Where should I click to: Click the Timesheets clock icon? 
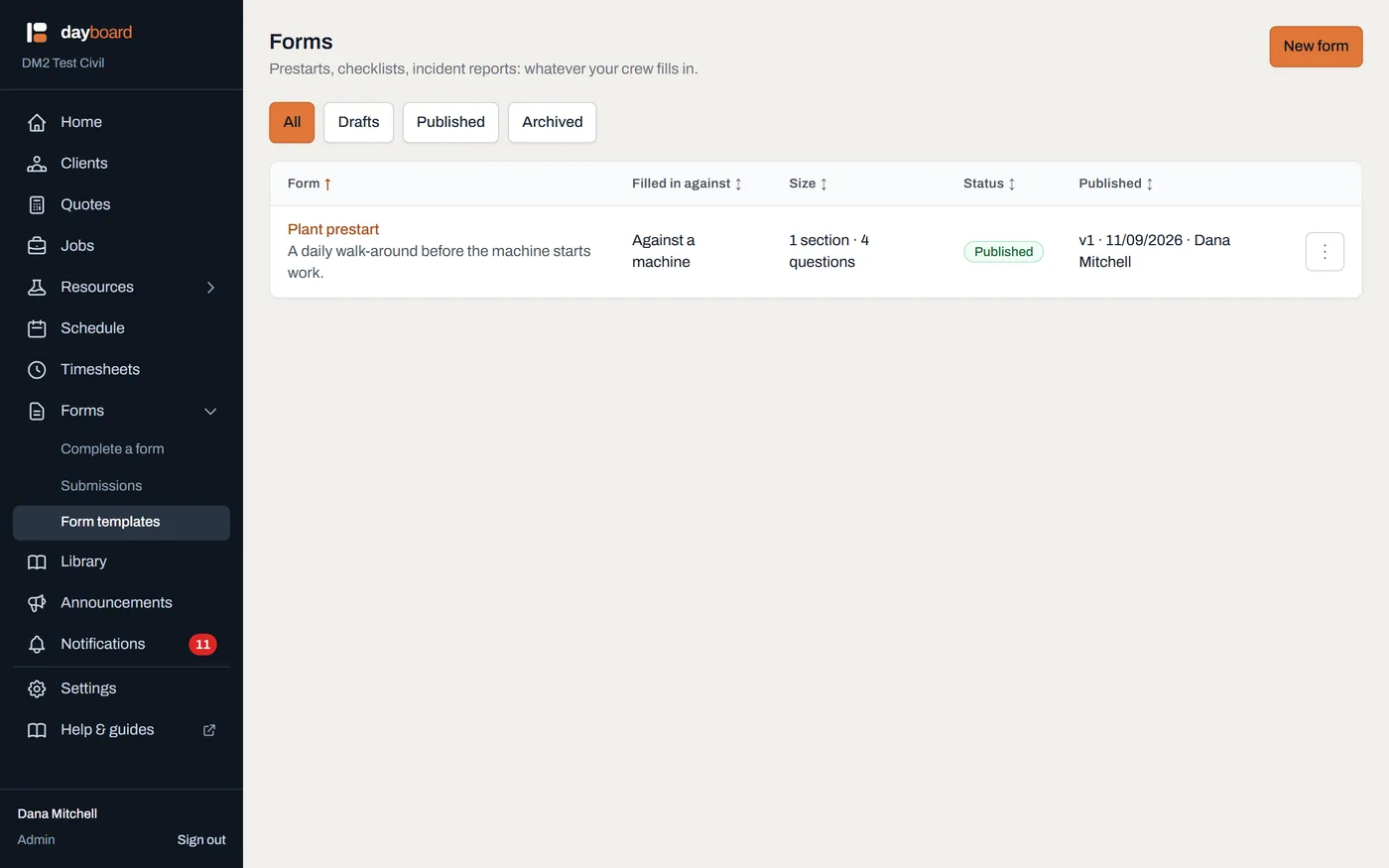point(37,369)
